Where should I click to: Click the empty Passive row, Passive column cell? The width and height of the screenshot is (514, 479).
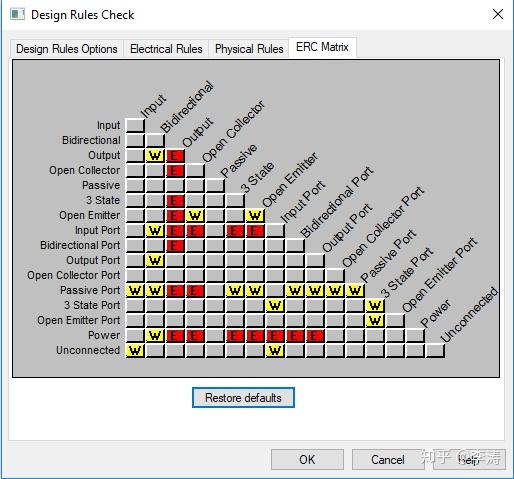[215, 186]
